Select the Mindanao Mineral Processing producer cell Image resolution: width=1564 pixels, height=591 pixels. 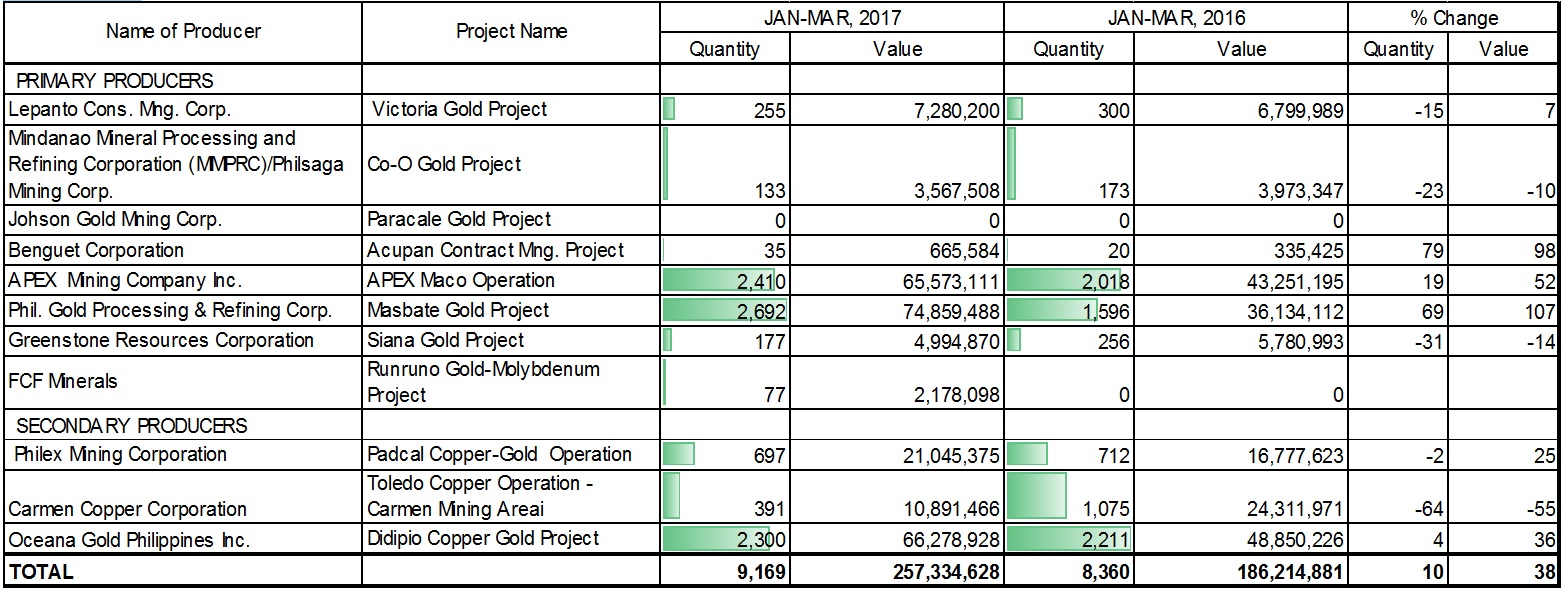point(183,164)
